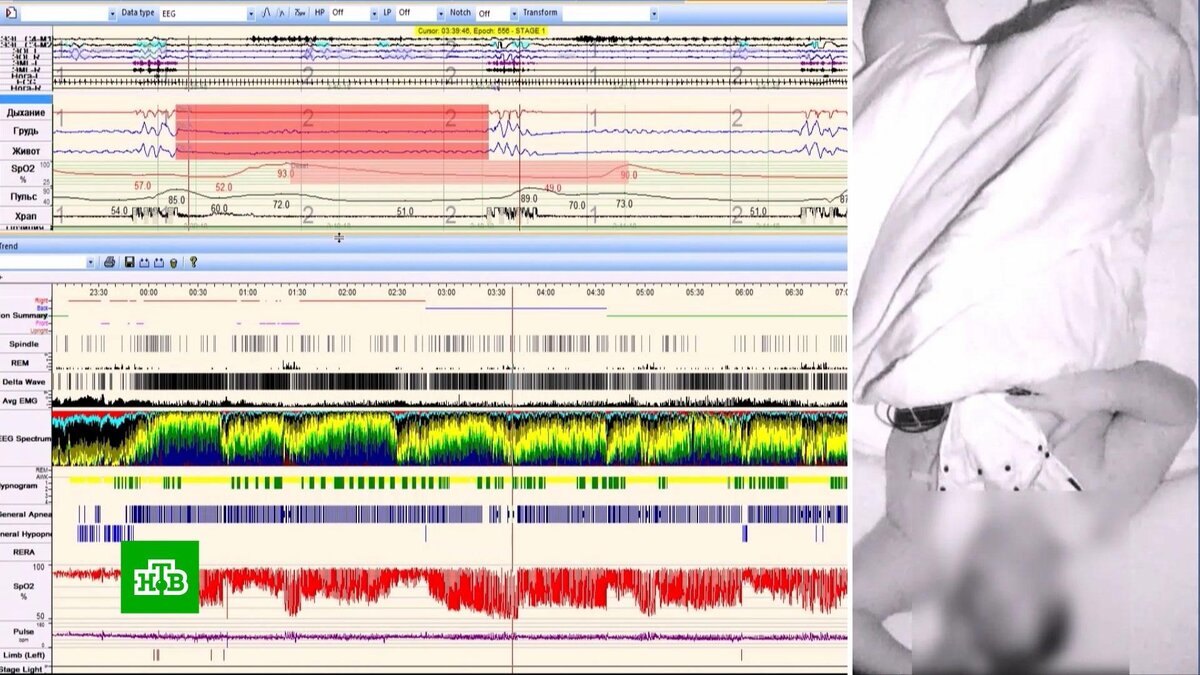This screenshot has width=1200, height=675.
Task: Select the Pulse trend row label
Action: (x=24, y=634)
